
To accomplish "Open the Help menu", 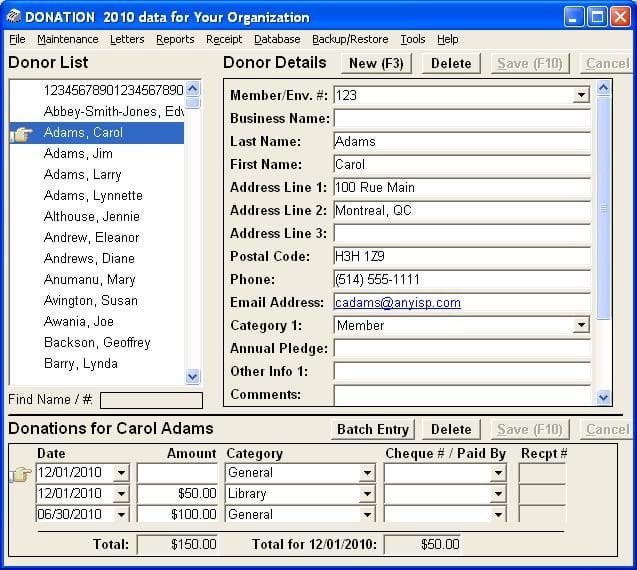I will tap(448, 39).
